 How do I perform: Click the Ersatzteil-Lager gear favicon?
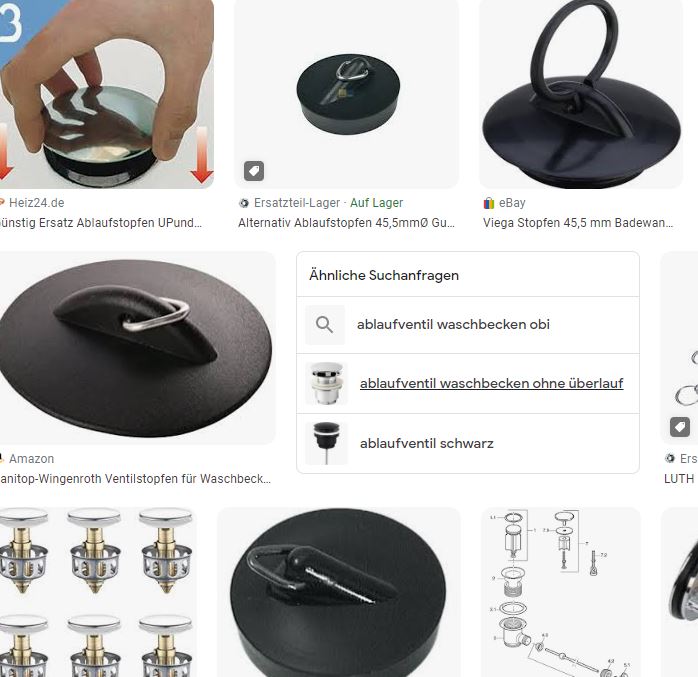[x=243, y=203]
